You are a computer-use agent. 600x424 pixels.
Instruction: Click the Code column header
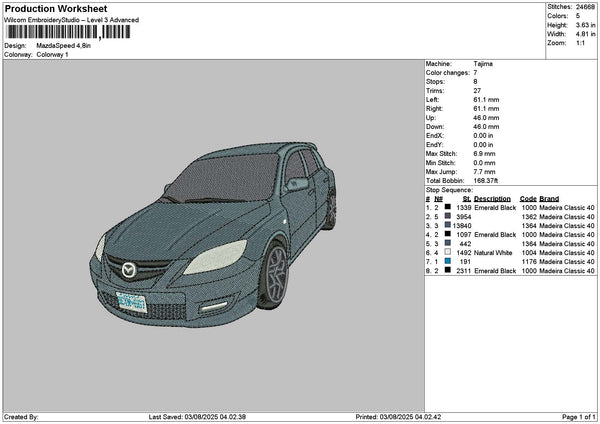[x=528, y=198]
